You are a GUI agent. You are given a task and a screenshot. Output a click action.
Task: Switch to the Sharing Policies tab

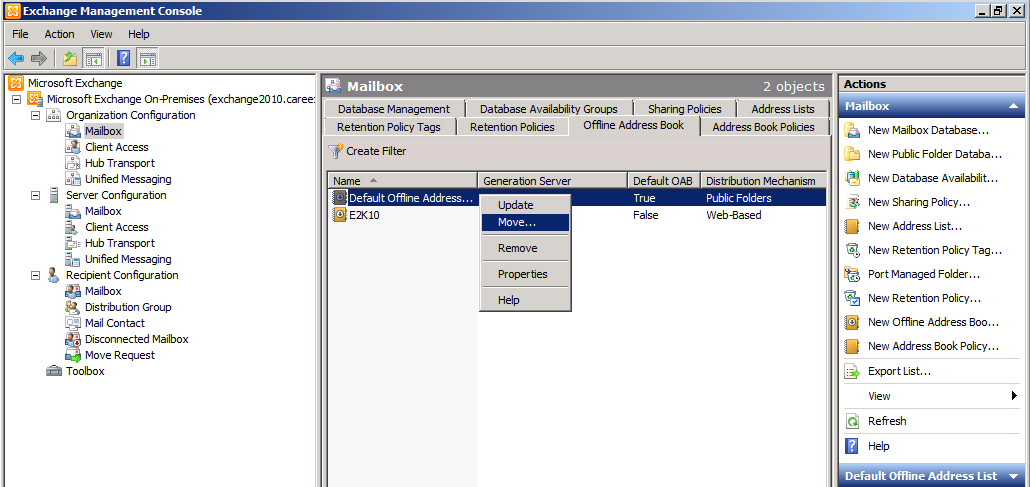[x=684, y=109]
